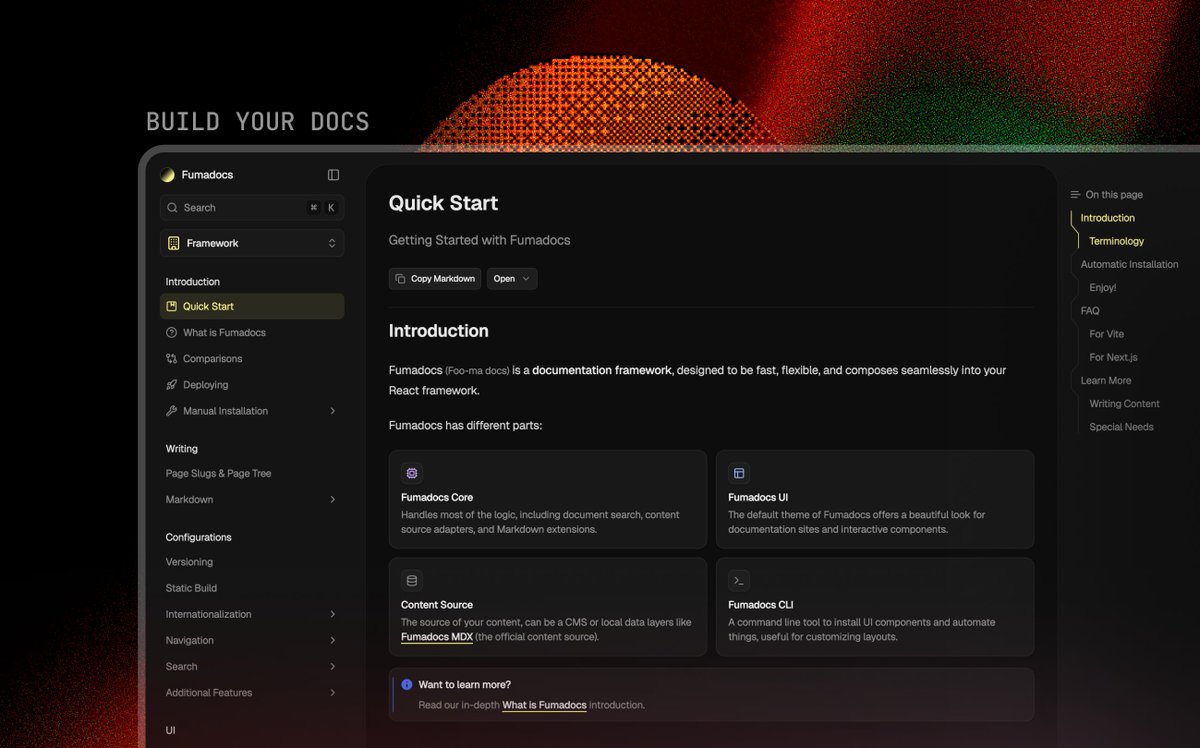Image resolution: width=1200 pixels, height=748 pixels.
Task: Select Quick Start in sidebar
Action: click(252, 306)
